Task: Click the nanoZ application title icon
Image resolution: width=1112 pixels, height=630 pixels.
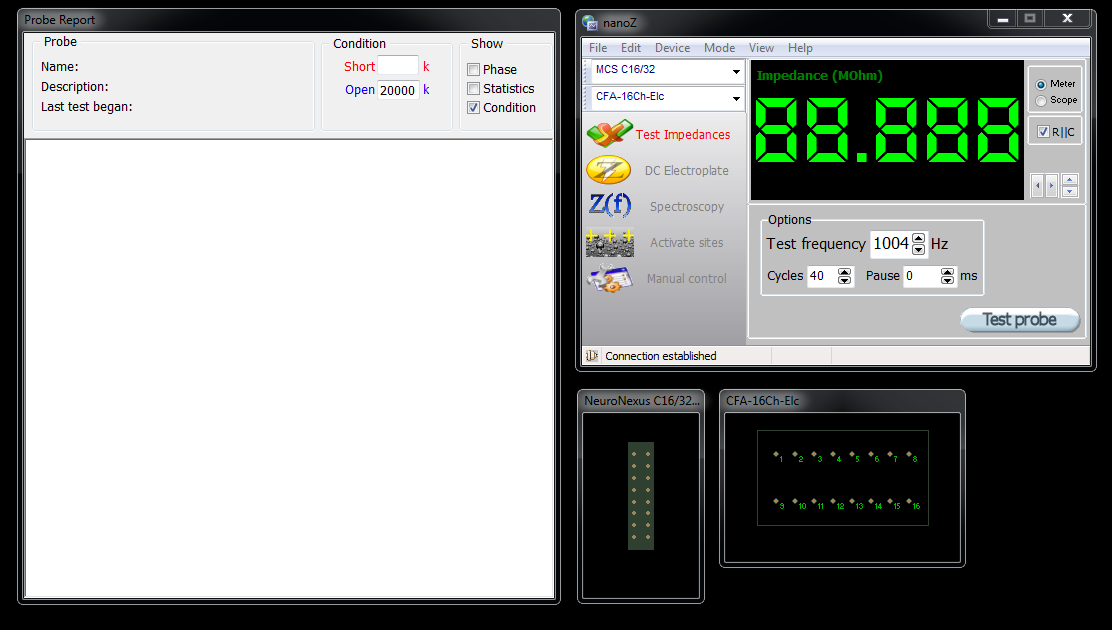Action: click(590, 21)
